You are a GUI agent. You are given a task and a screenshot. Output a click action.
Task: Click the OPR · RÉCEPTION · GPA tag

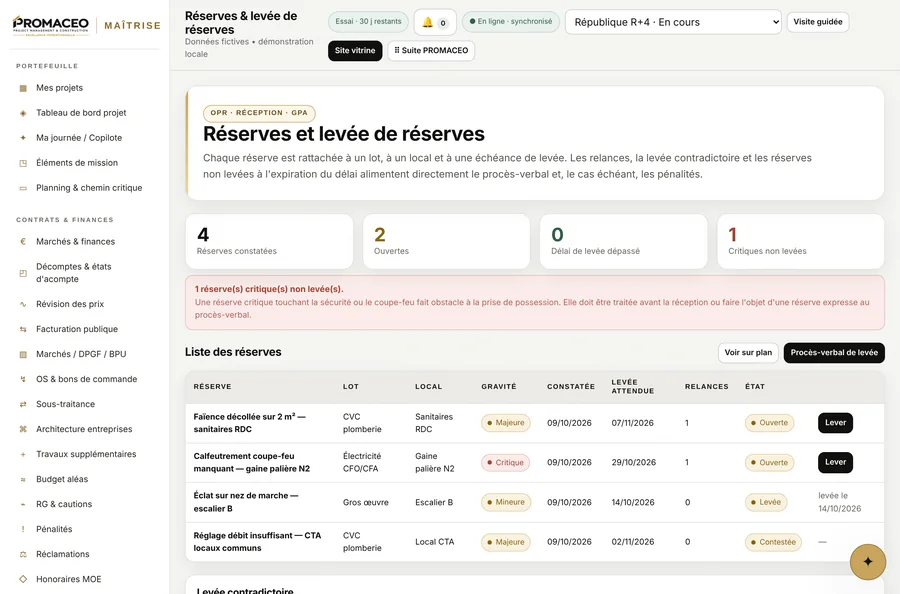259,113
